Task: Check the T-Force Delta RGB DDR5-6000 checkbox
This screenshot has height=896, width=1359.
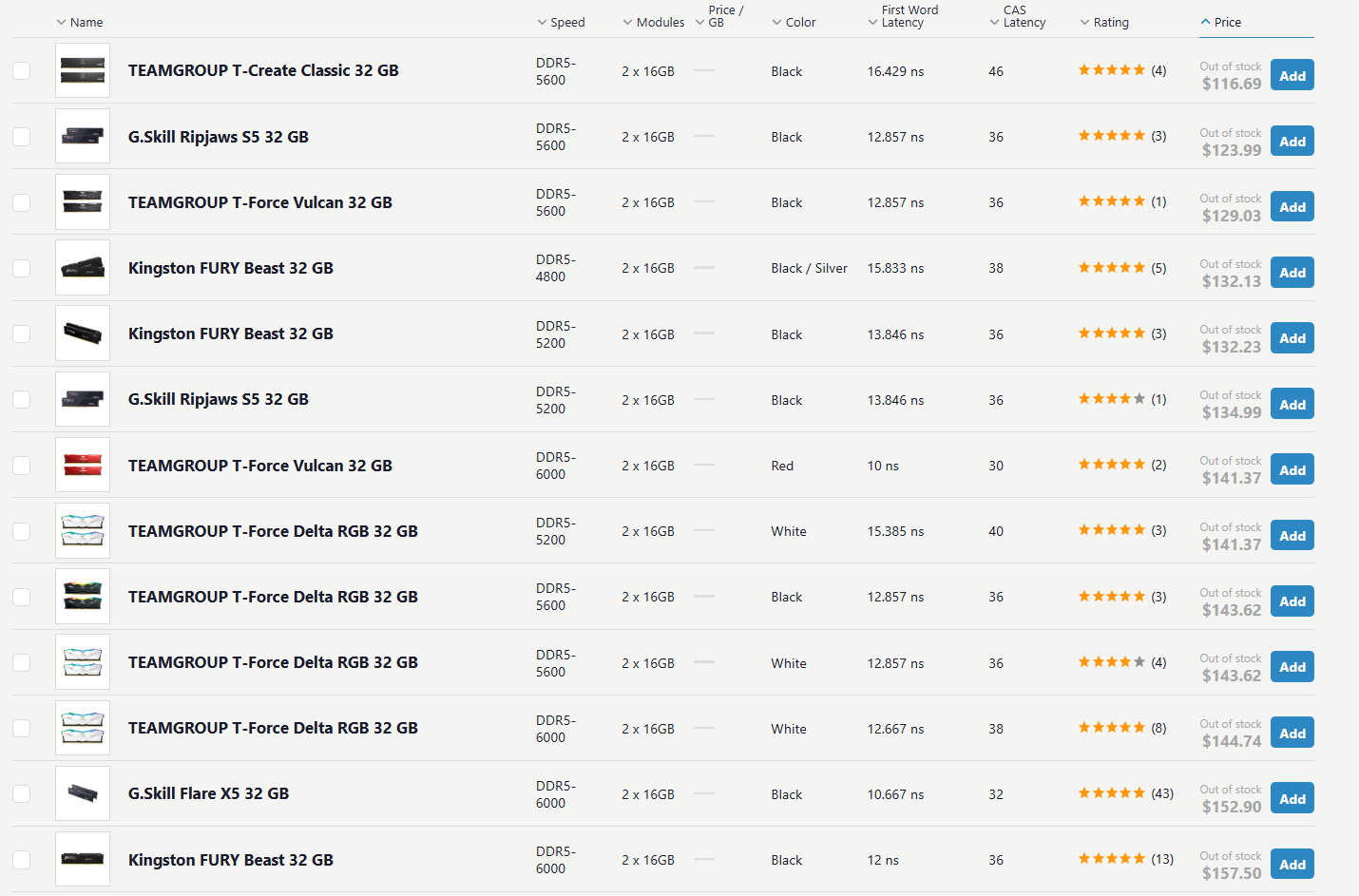Action: point(21,728)
